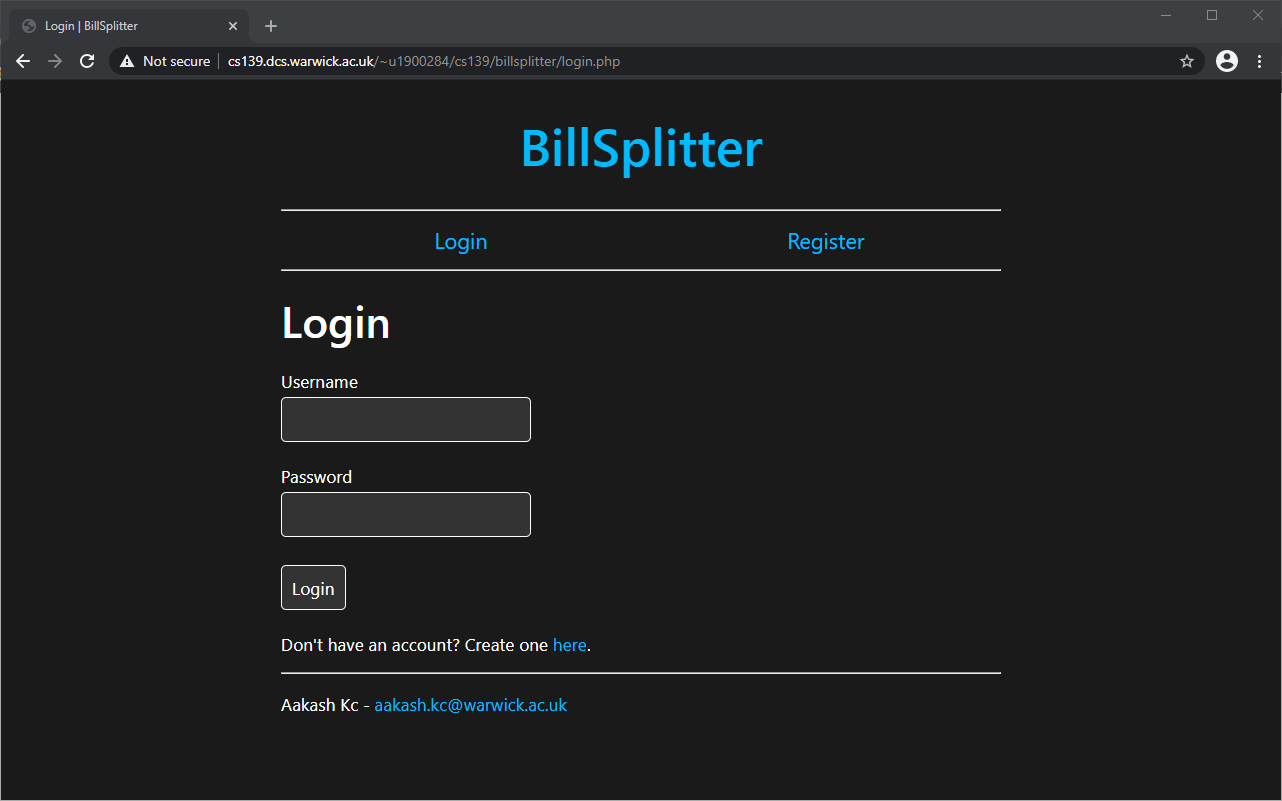Viewport: 1282px width, 801px height.
Task: Open the Chrome profile avatar
Action: coord(1227,61)
